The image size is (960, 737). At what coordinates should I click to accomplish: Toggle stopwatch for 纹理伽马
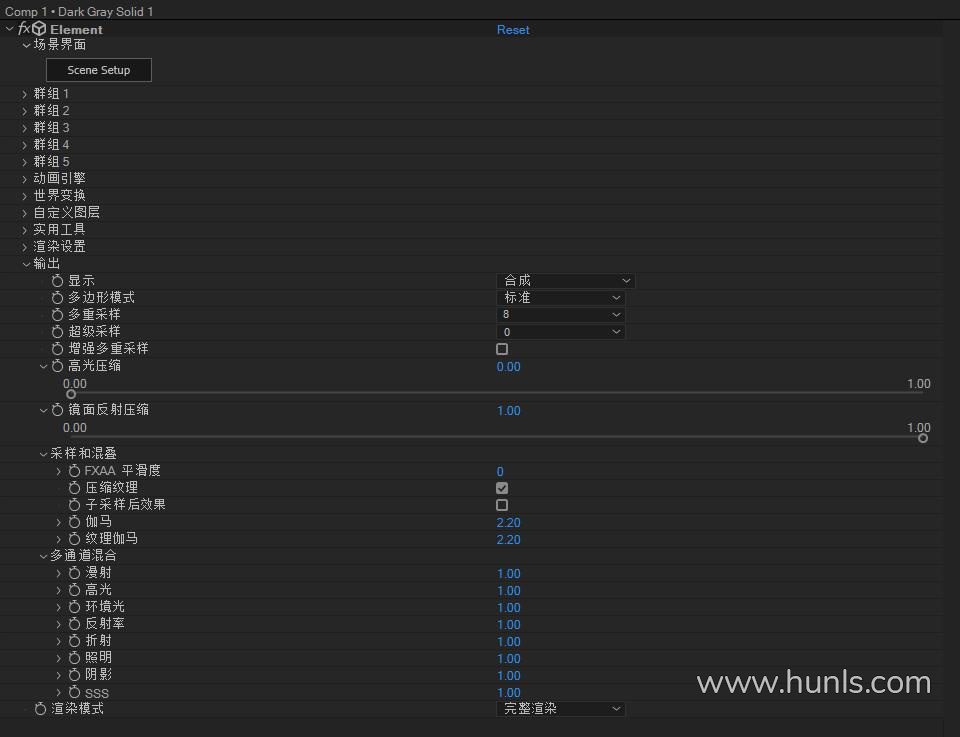75,539
